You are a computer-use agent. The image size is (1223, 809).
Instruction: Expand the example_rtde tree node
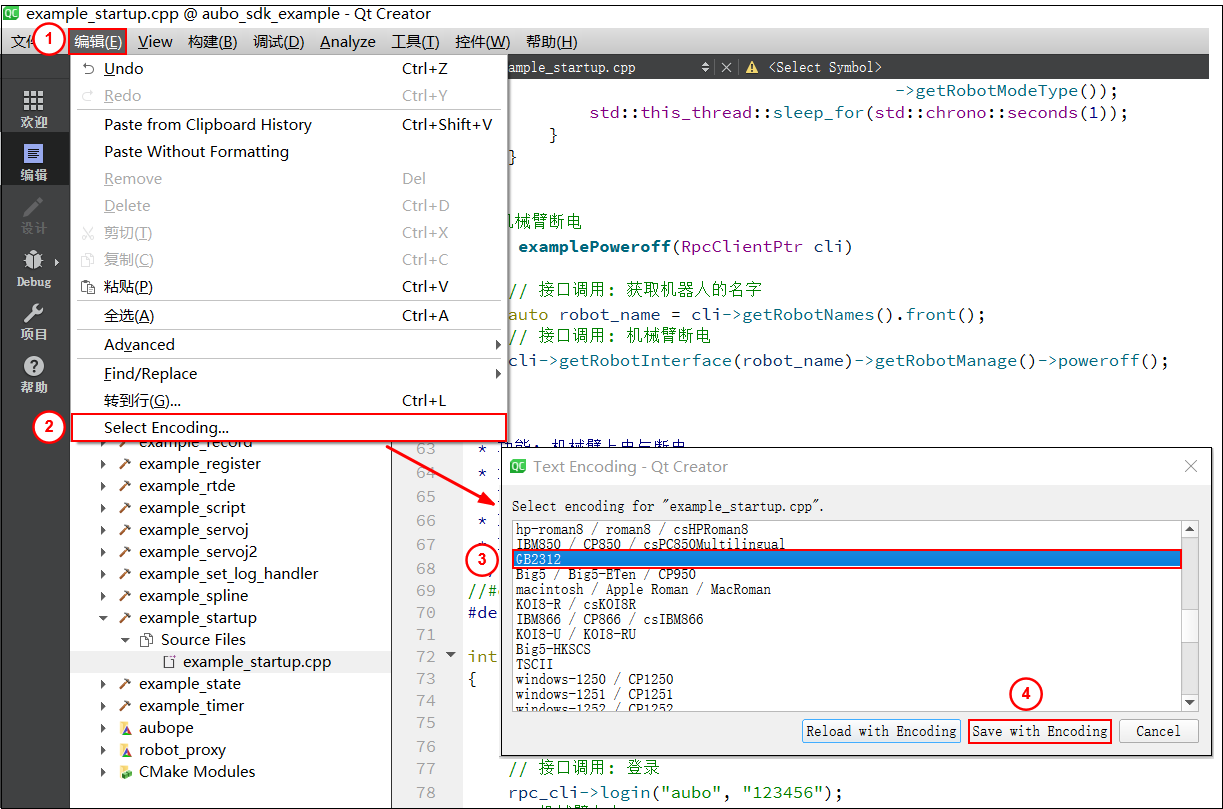pos(104,486)
